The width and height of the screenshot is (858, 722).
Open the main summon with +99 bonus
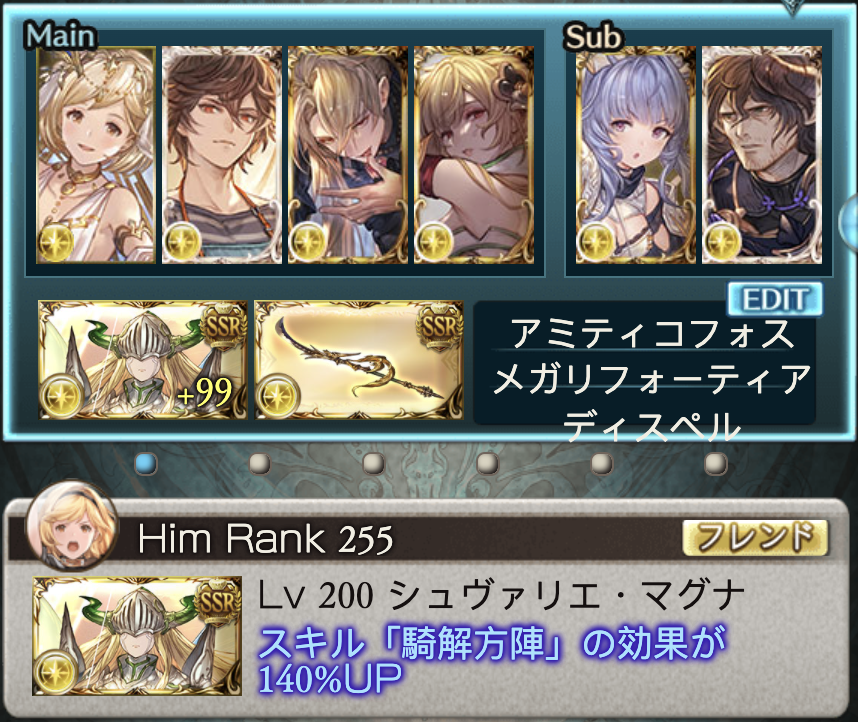pyautogui.click(x=143, y=360)
